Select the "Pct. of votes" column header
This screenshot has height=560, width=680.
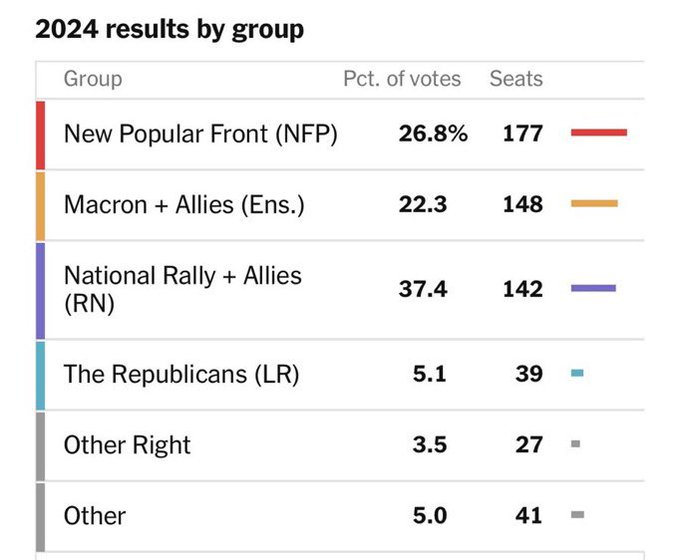coord(402,79)
